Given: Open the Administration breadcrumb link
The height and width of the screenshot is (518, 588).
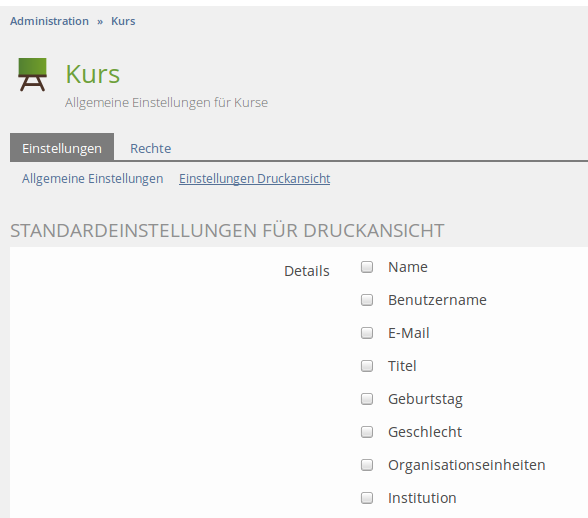Looking at the screenshot, I should click(x=50, y=21).
